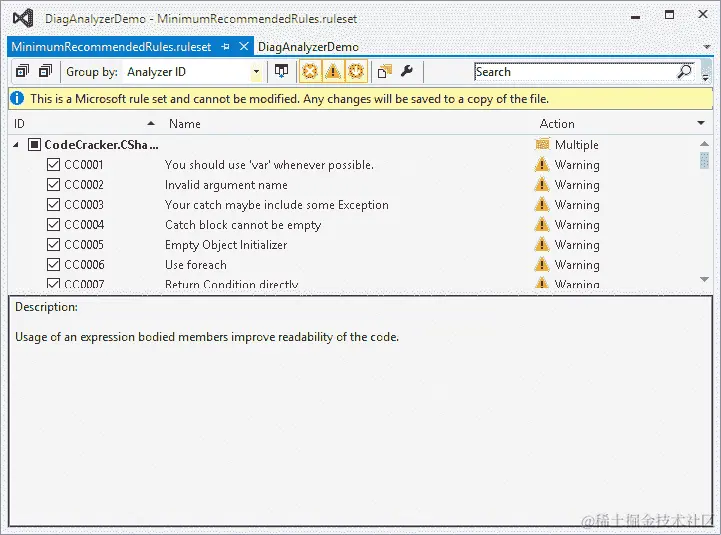Click the expand all groups icon
Viewport: 721px width, 535px height.
click(x=23, y=71)
